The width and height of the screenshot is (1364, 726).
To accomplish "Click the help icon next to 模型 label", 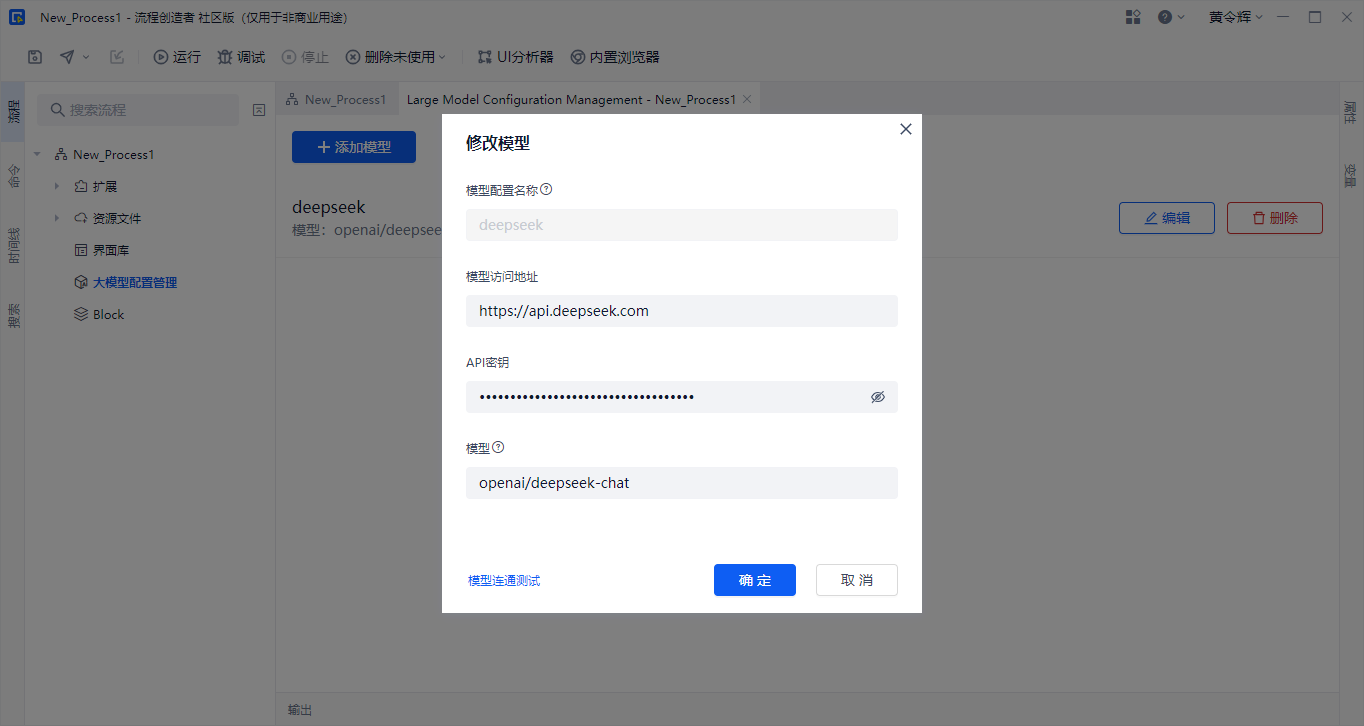I will pyautogui.click(x=498, y=447).
